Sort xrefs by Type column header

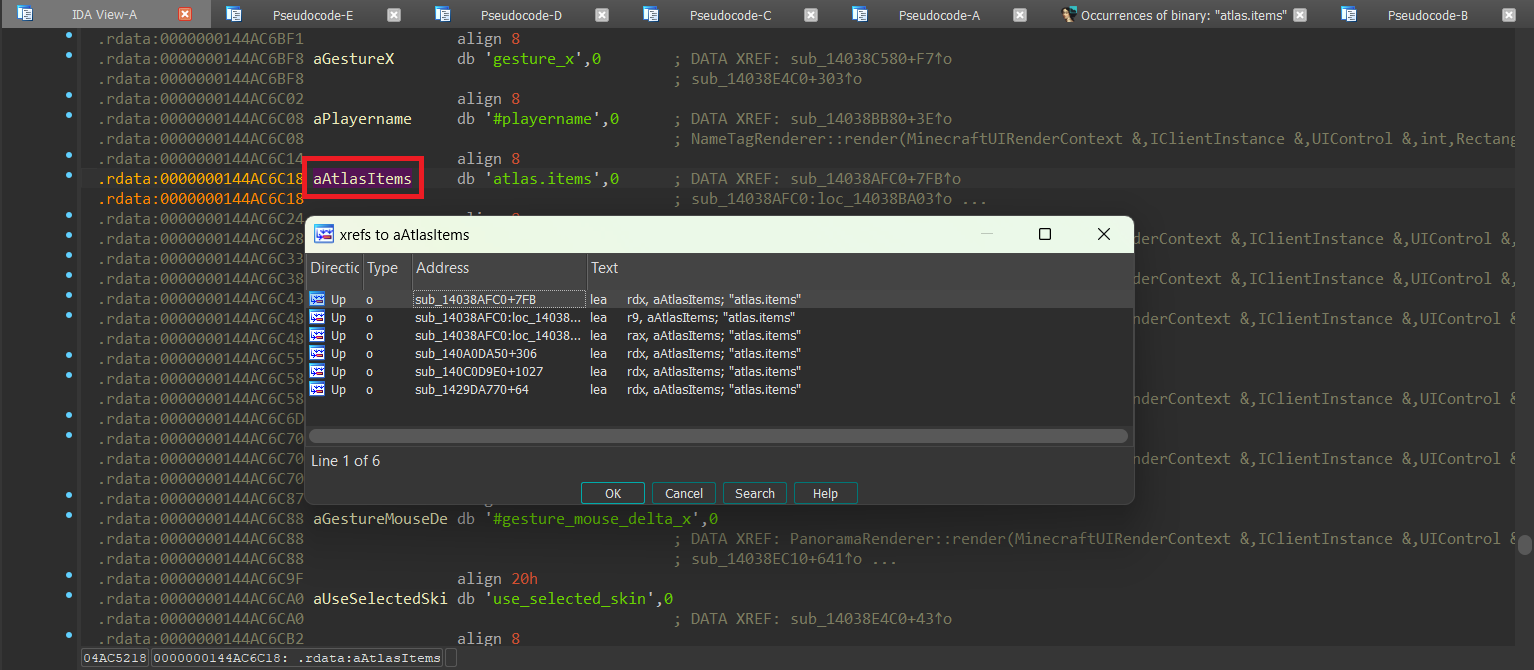(x=387, y=268)
